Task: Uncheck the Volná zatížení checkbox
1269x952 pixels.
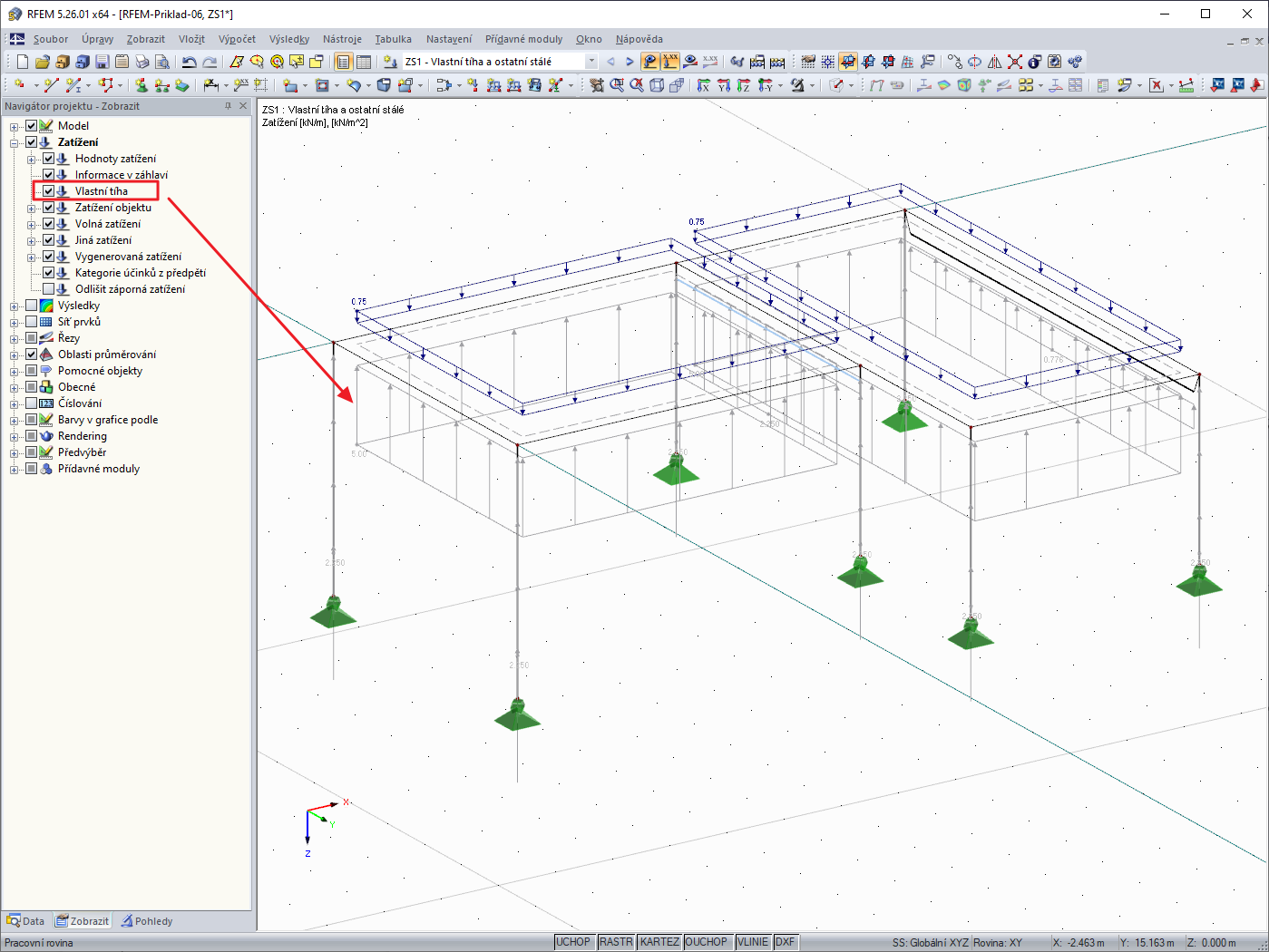Action: point(49,224)
